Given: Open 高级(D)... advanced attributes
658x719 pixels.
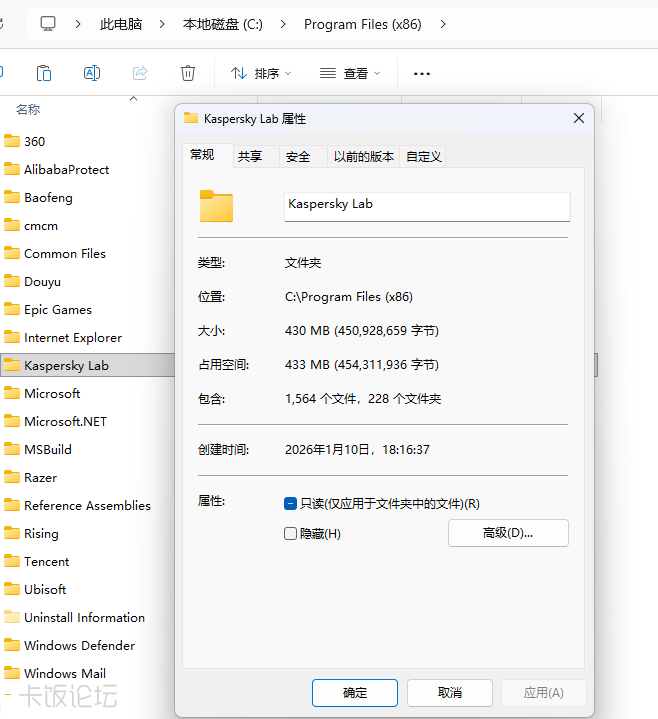Looking at the screenshot, I should [508, 533].
